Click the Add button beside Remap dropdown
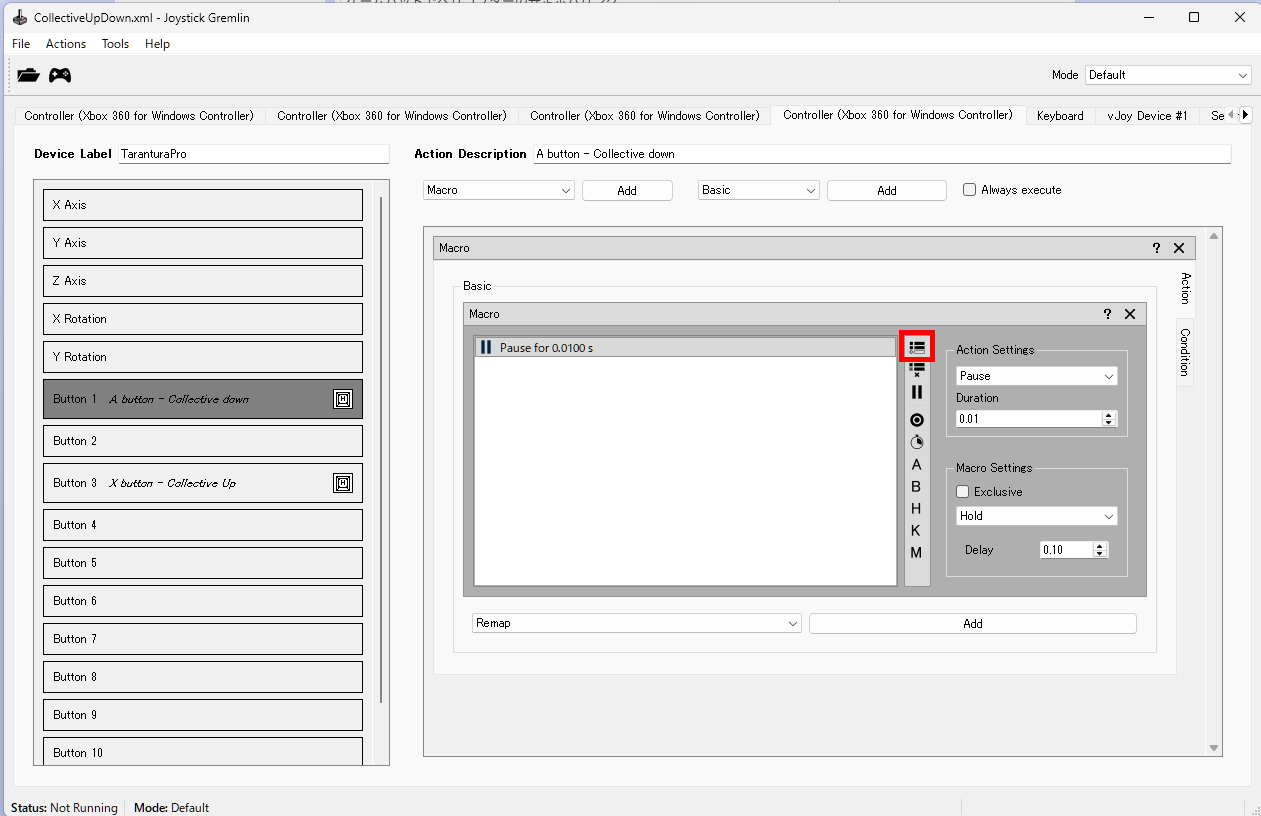 [972, 624]
